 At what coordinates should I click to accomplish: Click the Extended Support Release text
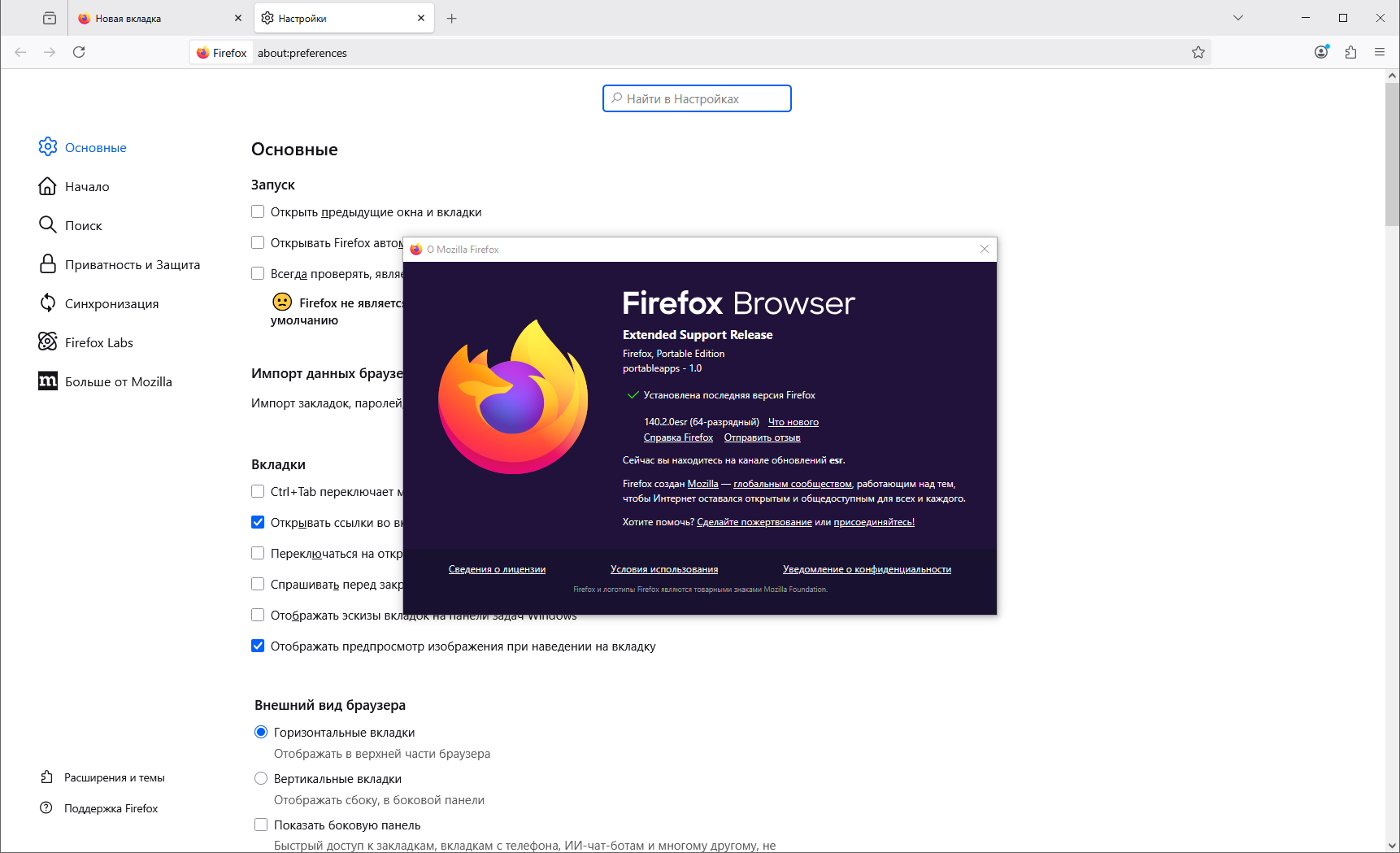[x=698, y=335]
